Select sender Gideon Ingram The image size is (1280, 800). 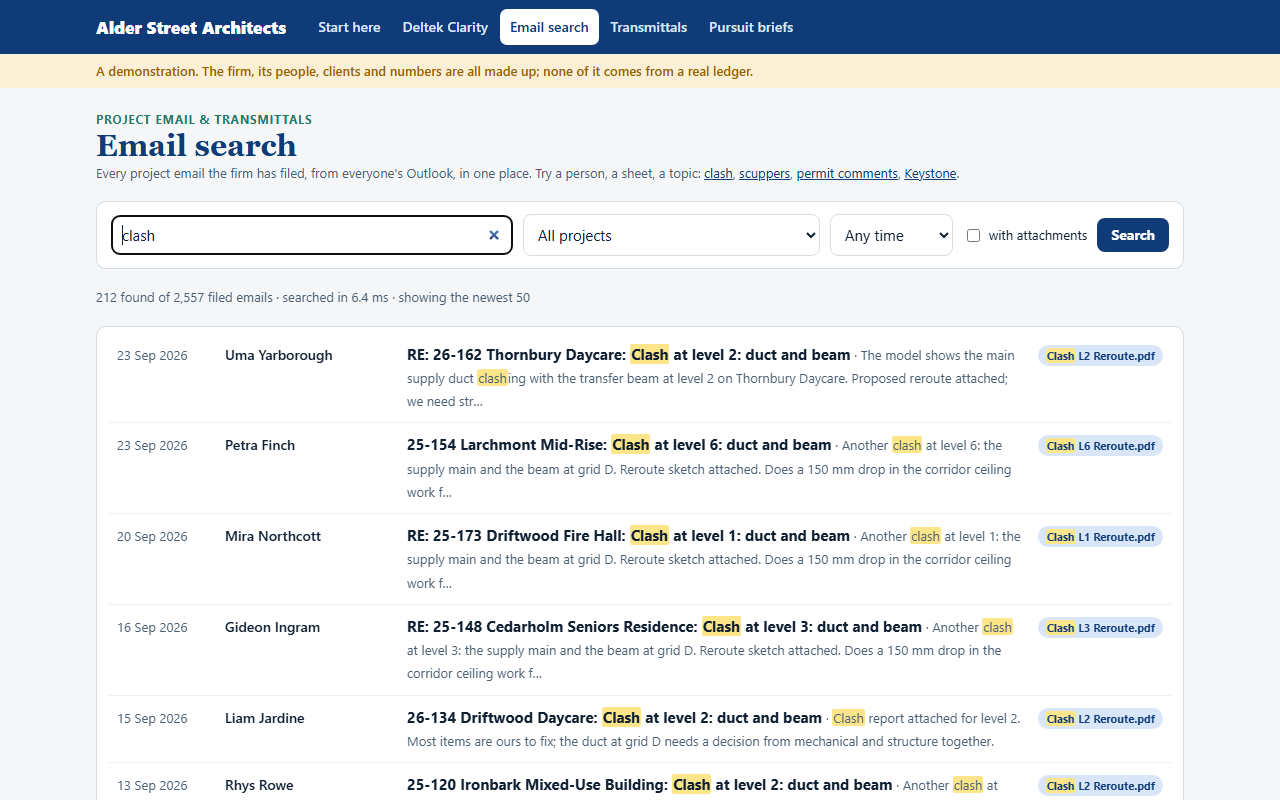pyautogui.click(x=272, y=627)
